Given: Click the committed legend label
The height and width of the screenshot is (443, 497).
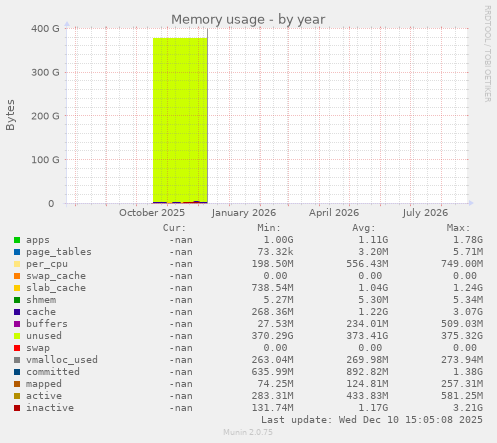Looking at the screenshot, I should click(53, 372).
